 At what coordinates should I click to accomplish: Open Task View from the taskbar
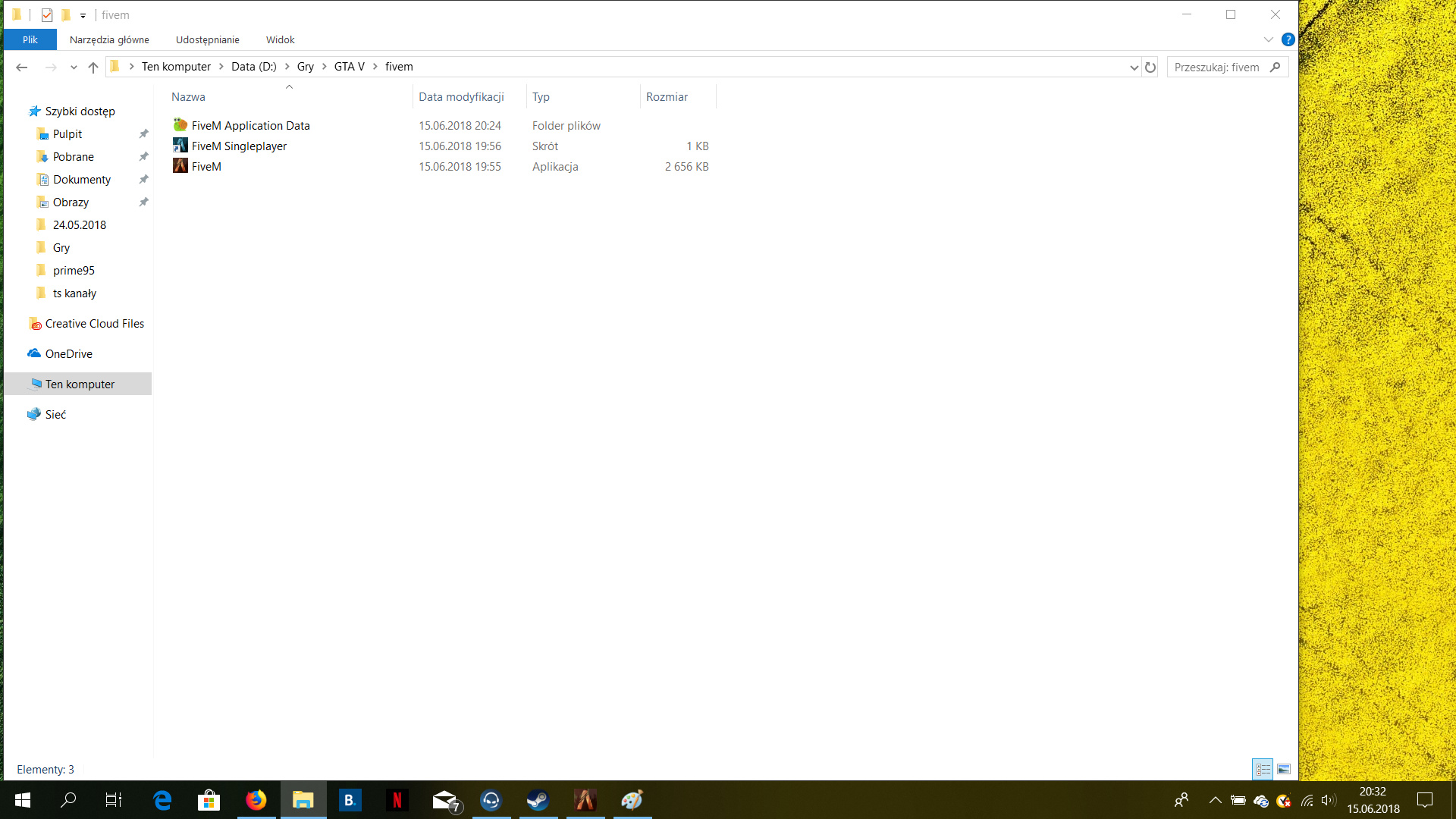point(112,800)
